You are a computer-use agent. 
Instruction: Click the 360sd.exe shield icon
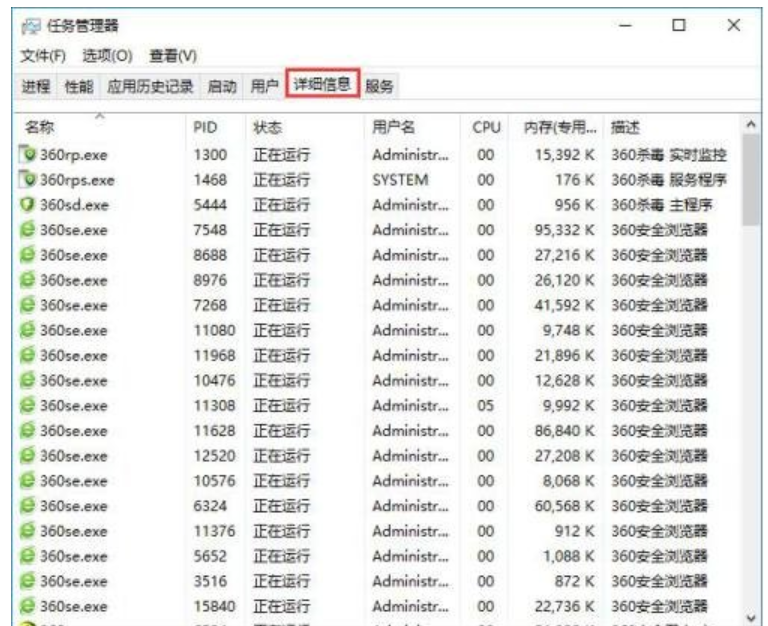(28, 205)
